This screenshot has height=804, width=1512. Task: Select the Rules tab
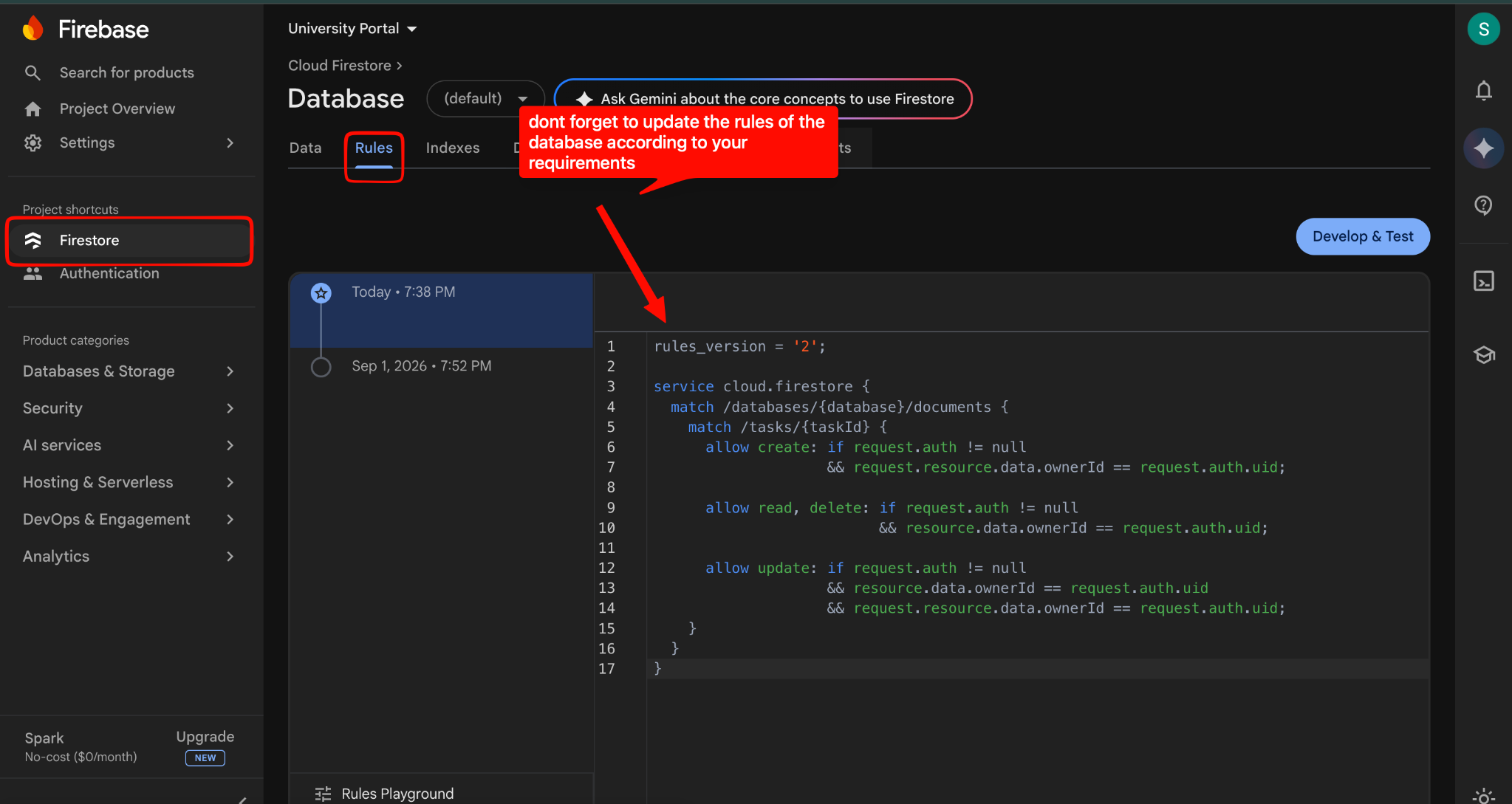[x=374, y=148]
